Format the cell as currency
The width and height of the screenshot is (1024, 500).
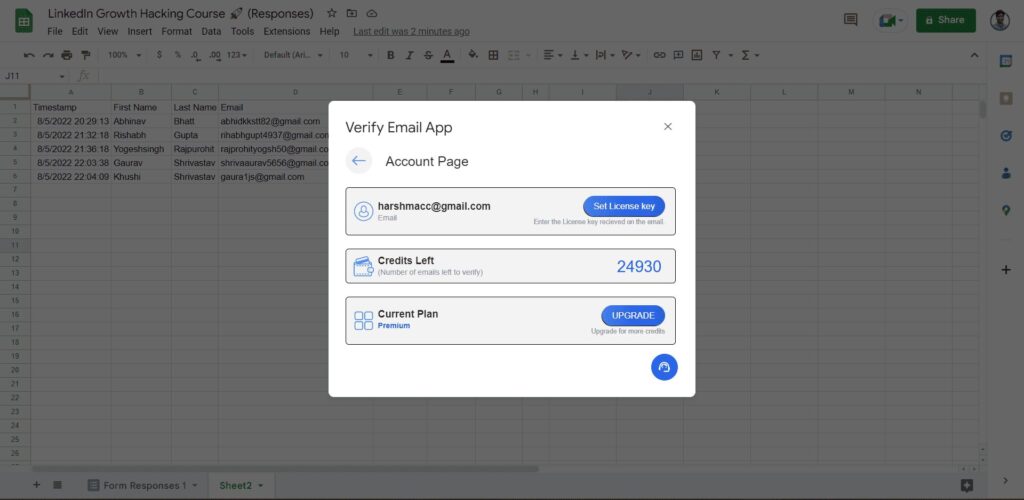(x=159, y=55)
